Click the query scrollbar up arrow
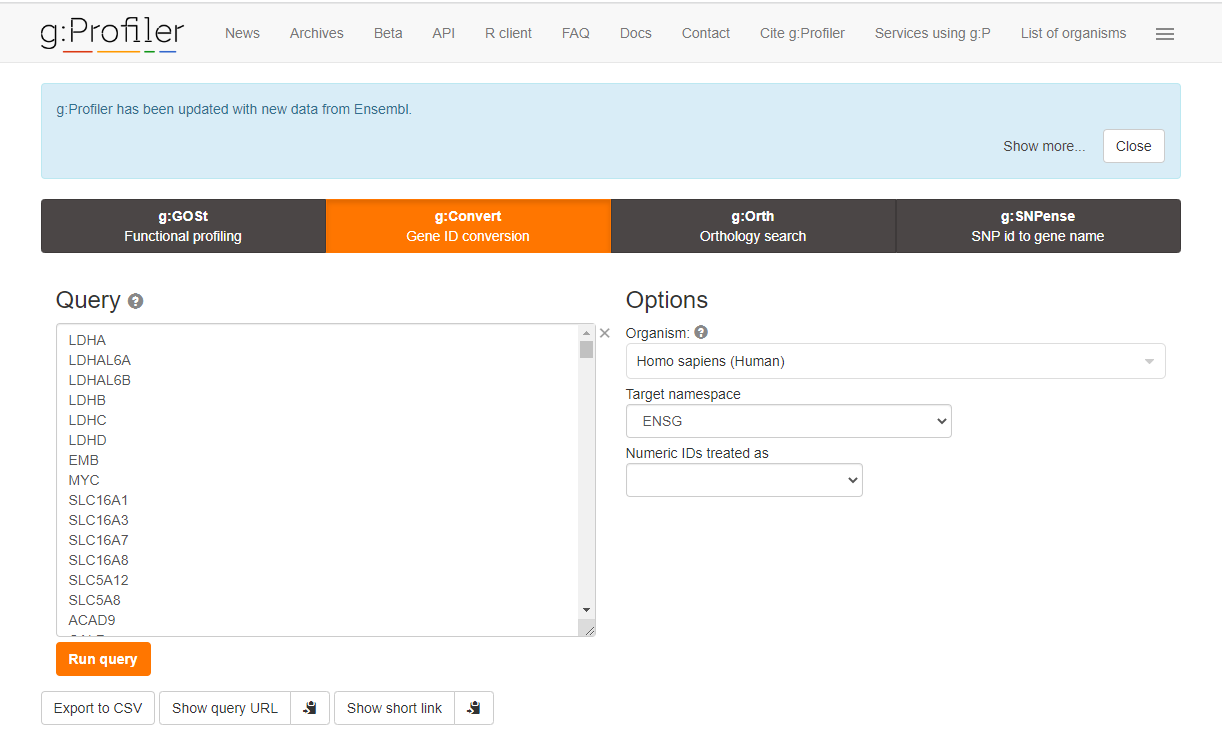The height and width of the screenshot is (734, 1222). point(587,332)
